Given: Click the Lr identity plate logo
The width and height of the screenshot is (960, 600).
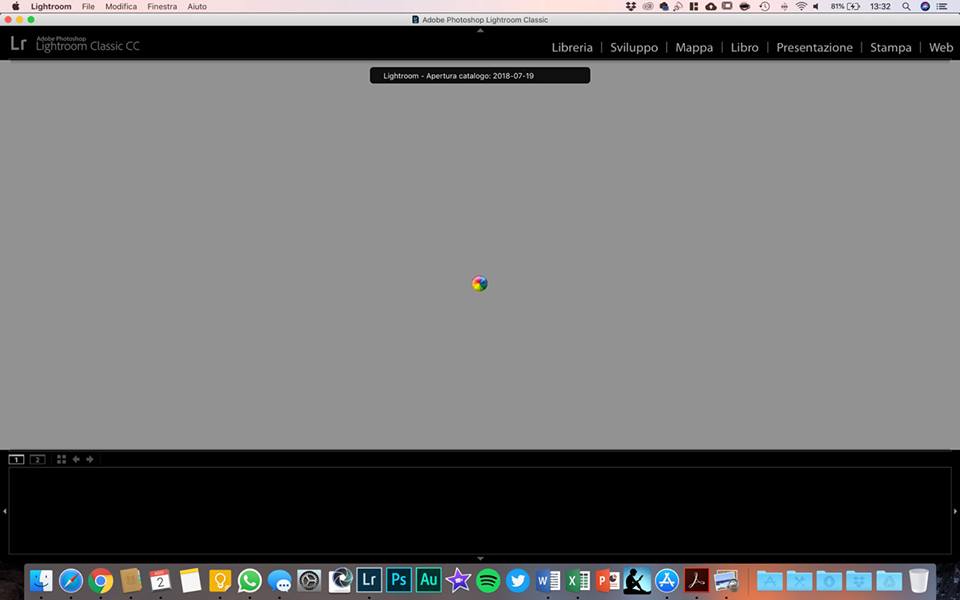Looking at the screenshot, I should [18, 43].
